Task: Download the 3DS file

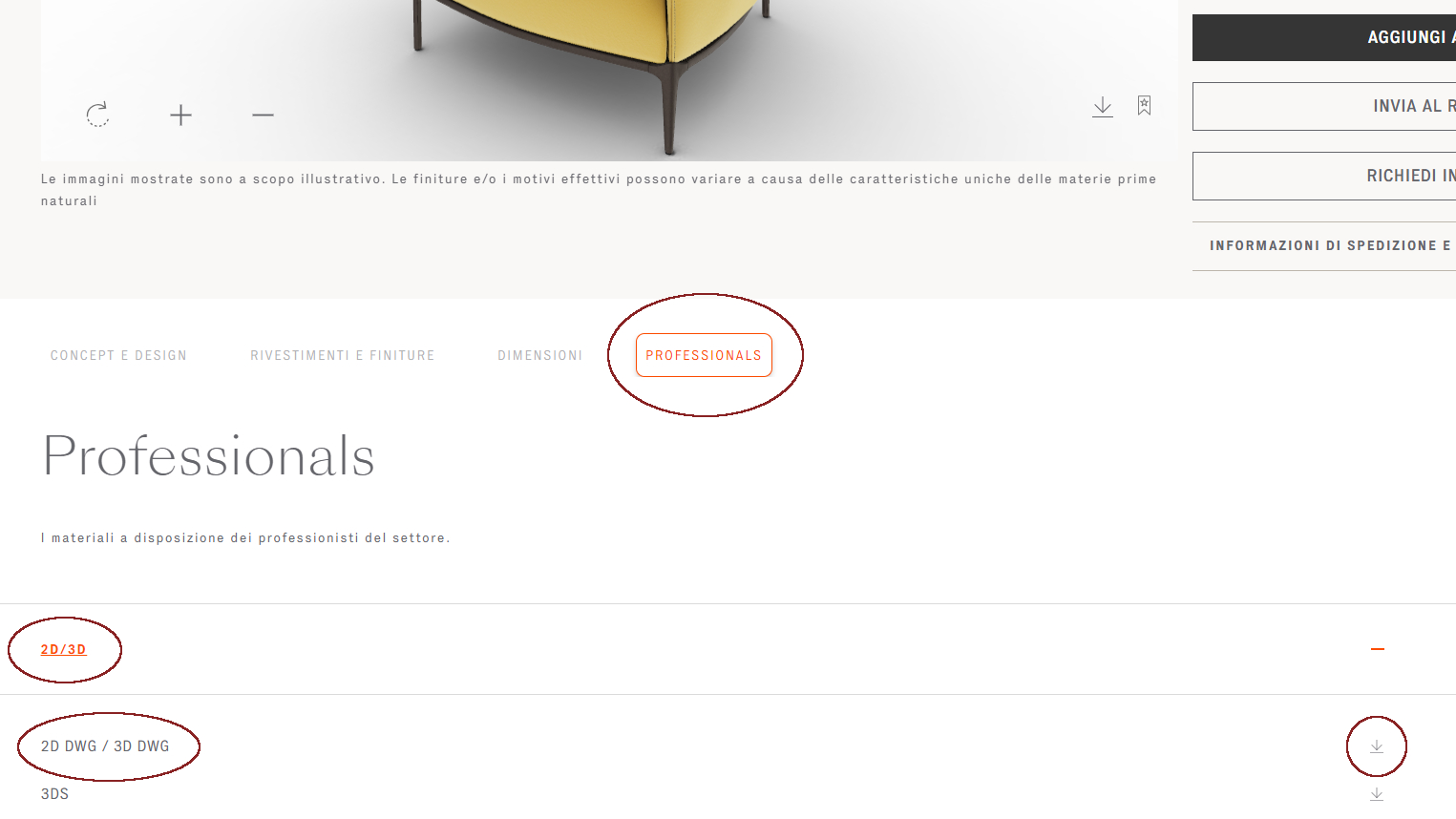Action: [x=1377, y=794]
